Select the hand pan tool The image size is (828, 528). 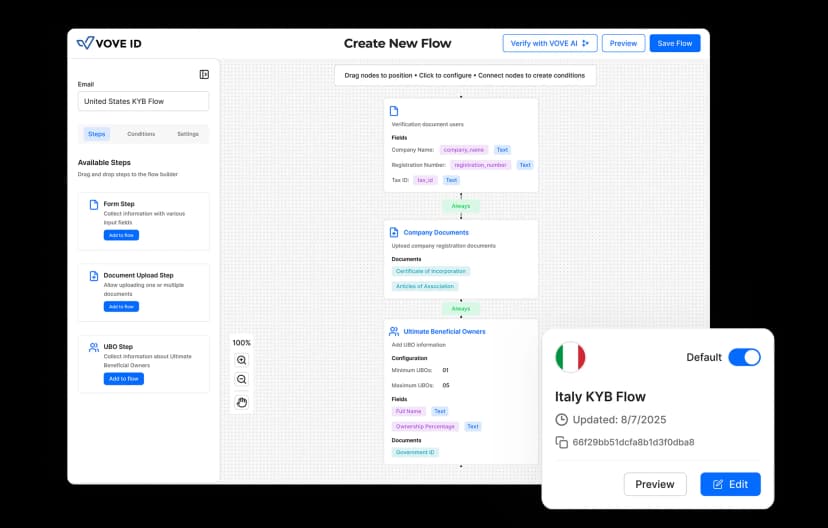[241, 402]
